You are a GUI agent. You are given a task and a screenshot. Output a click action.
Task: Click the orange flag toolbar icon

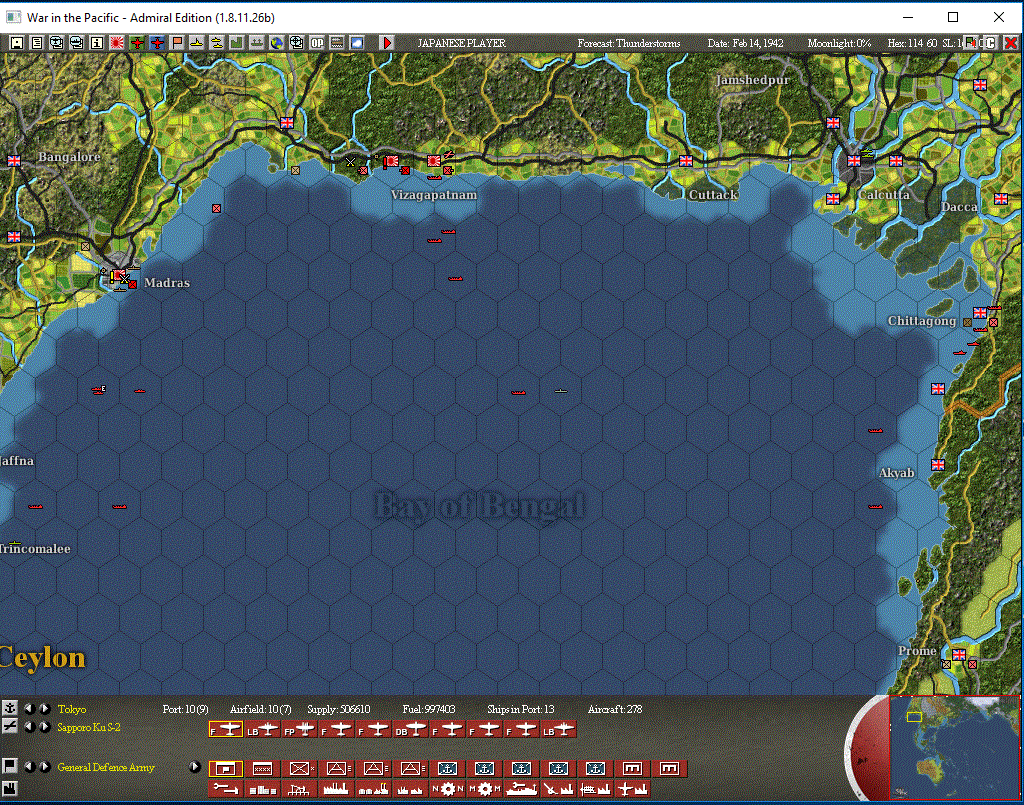click(177, 43)
